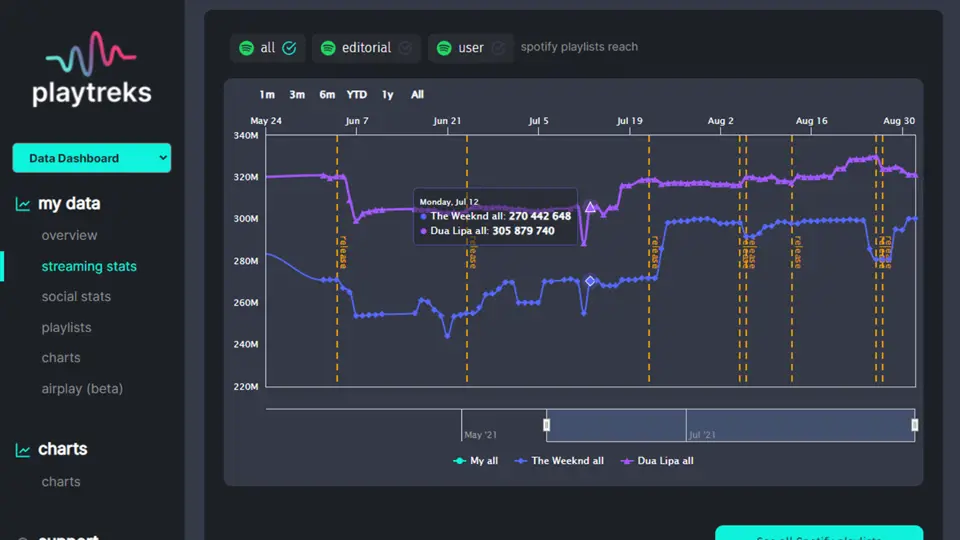Image resolution: width=960 pixels, height=540 pixels.
Task: Toggle the all playlists checkmark
Action: 289,48
